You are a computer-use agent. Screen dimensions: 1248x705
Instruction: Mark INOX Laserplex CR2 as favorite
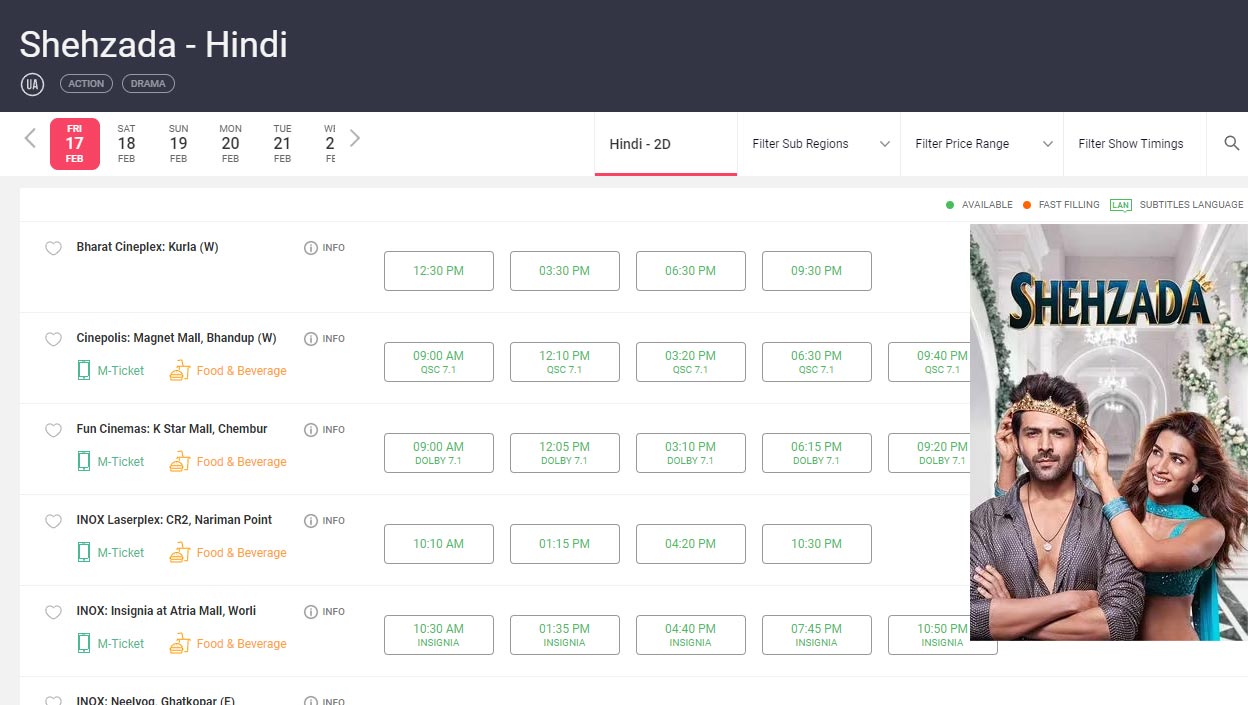(x=53, y=521)
